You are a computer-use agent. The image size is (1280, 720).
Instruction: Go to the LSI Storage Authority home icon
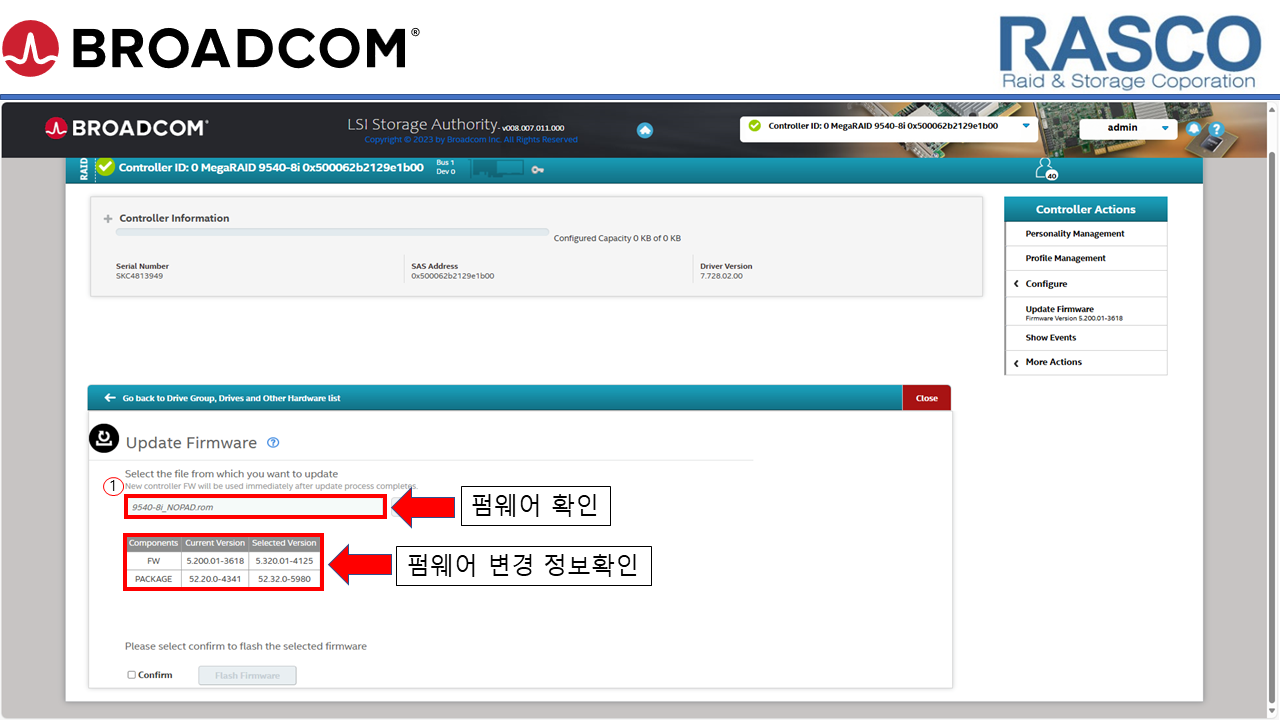645,130
